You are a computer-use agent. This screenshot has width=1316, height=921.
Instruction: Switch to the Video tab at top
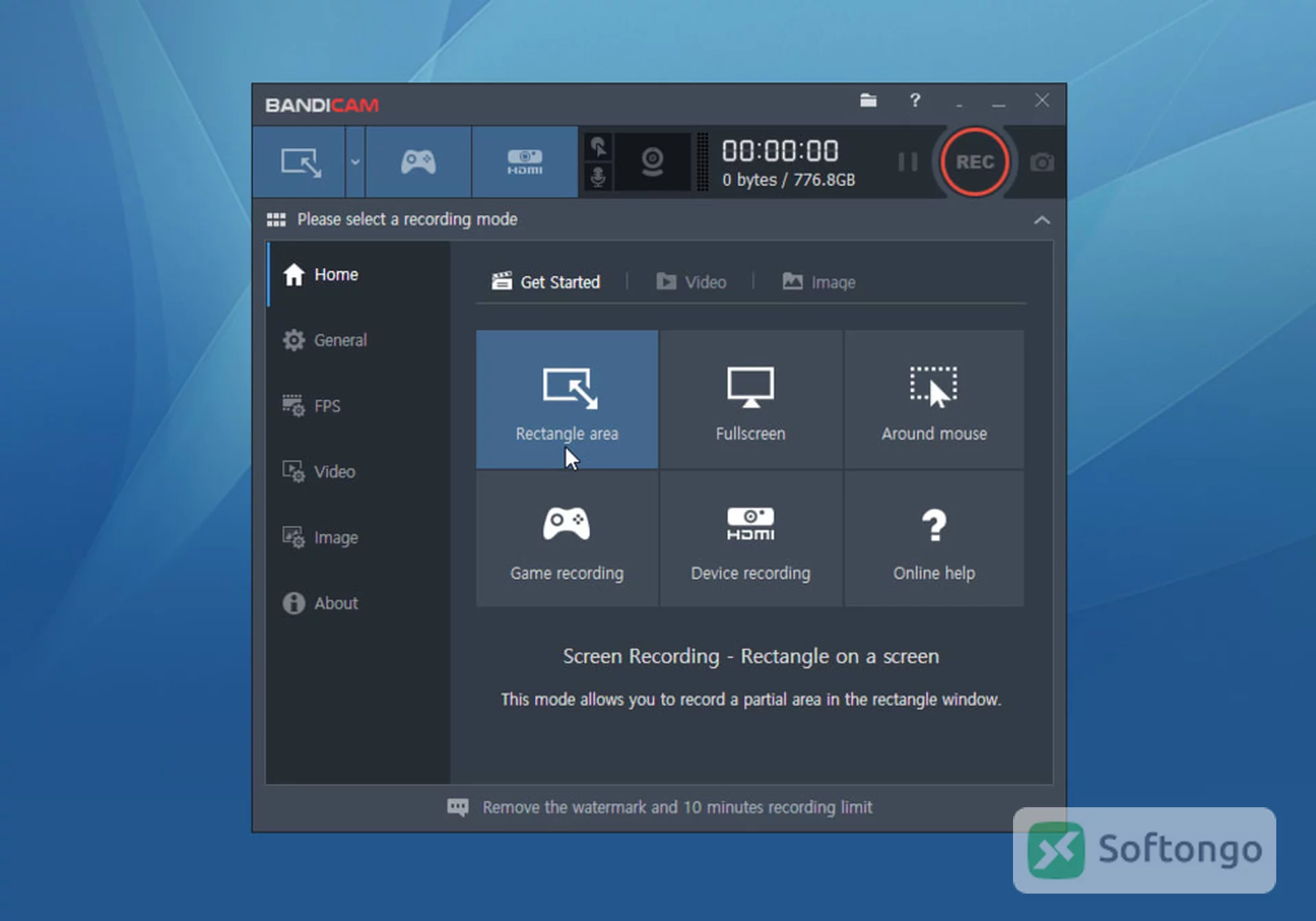coord(692,282)
